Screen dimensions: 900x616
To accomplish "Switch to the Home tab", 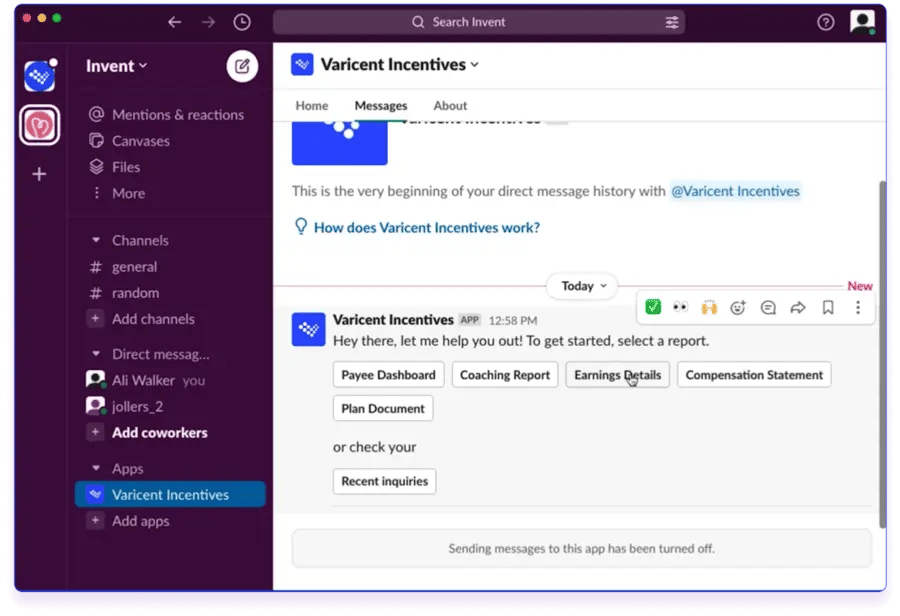I will click(x=312, y=106).
